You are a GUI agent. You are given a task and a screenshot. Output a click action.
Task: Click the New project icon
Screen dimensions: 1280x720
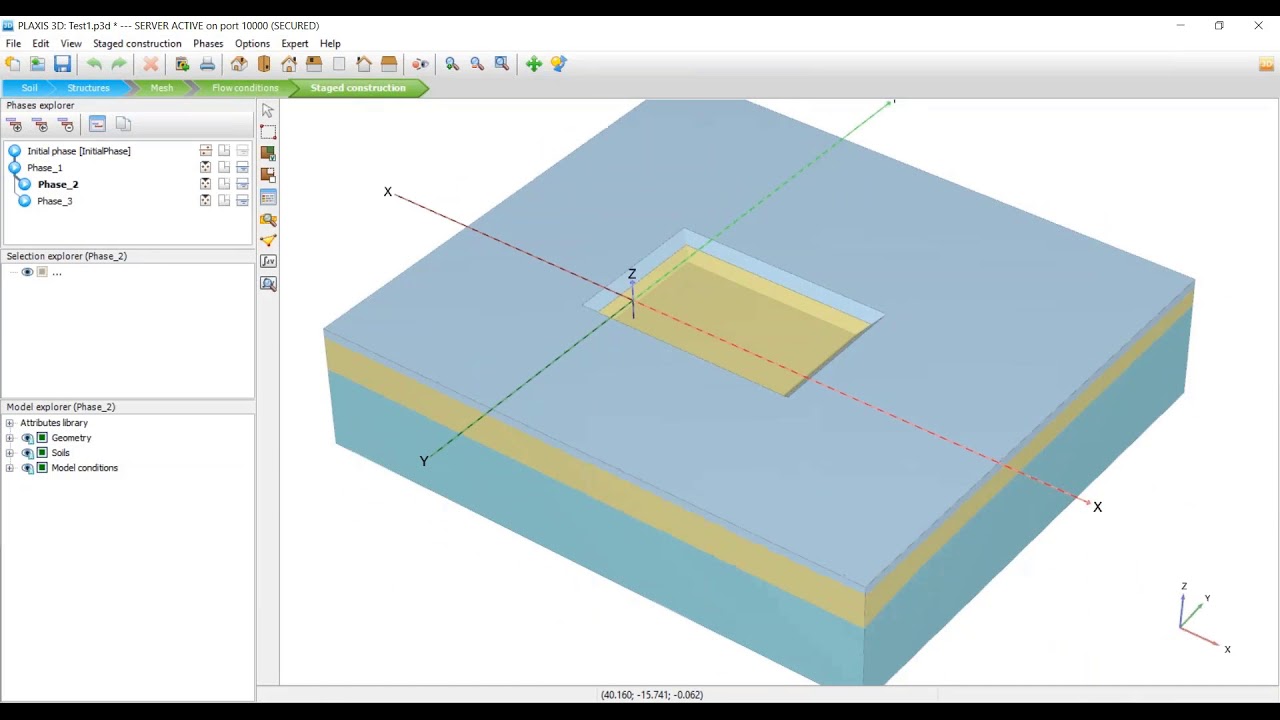pos(12,64)
